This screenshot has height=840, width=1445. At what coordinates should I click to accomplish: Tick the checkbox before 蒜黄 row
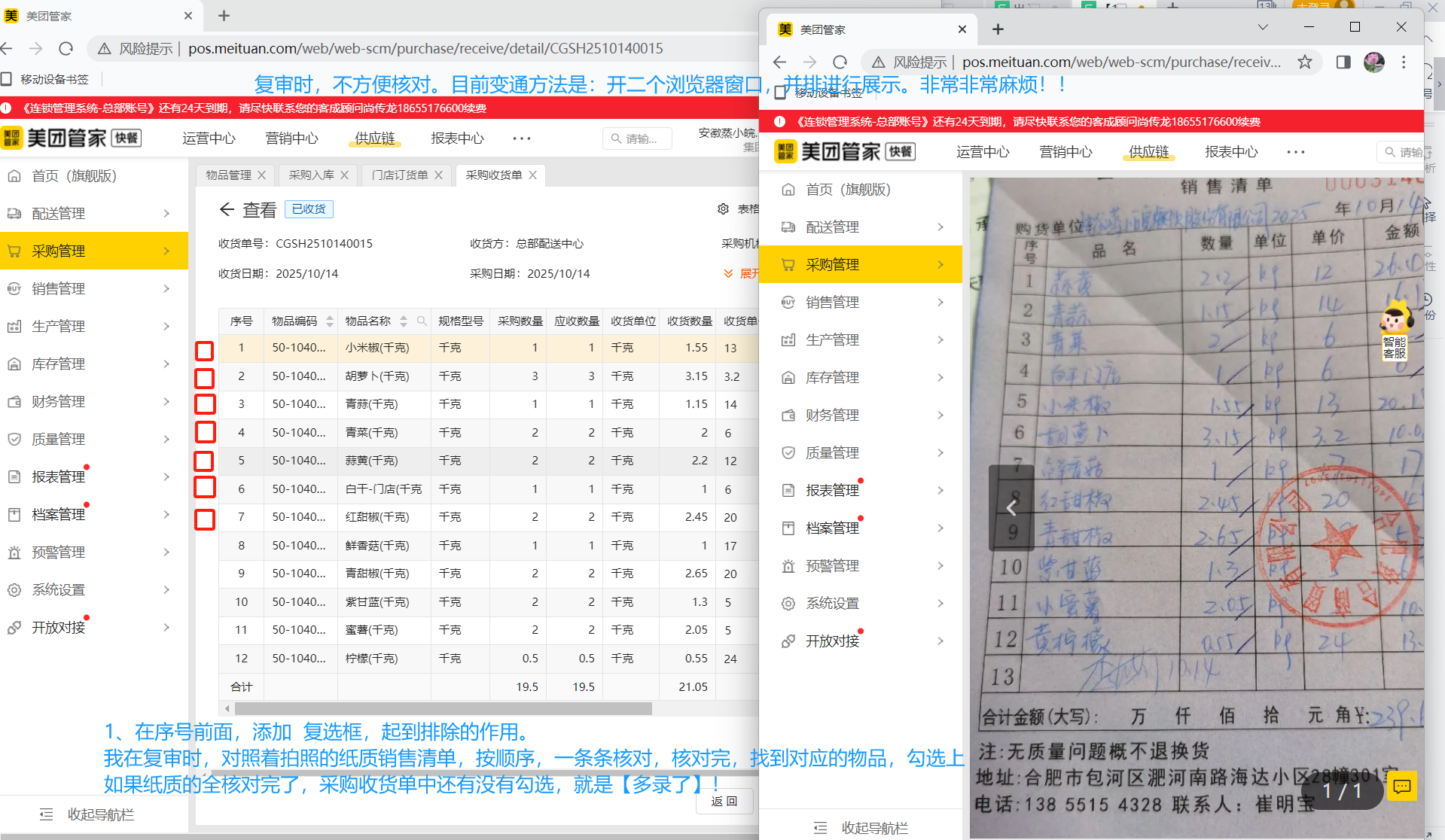point(204,461)
